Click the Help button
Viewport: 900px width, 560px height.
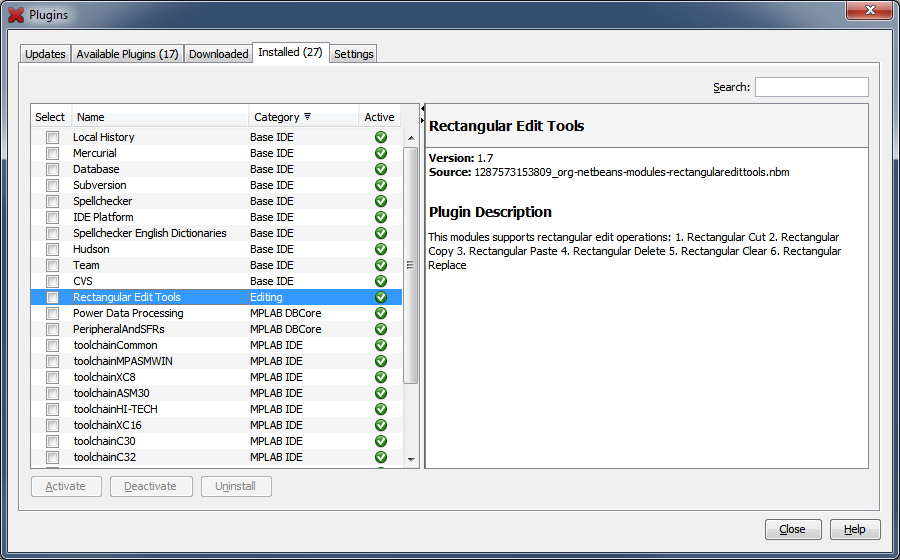click(x=855, y=529)
